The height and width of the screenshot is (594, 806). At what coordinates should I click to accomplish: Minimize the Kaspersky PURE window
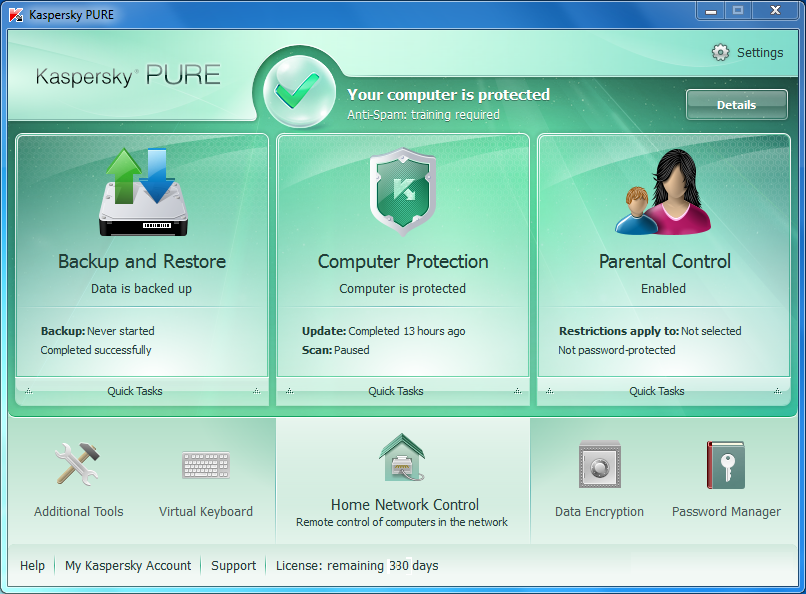point(711,11)
